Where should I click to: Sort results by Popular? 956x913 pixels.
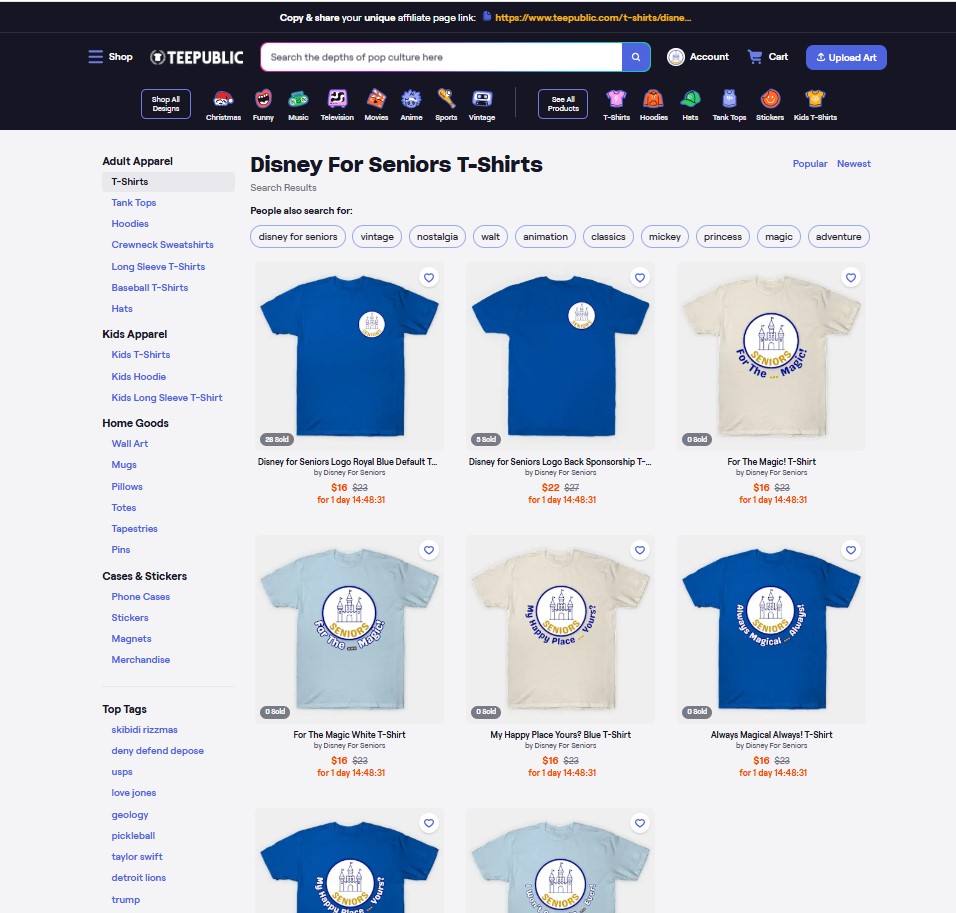pyautogui.click(x=810, y=163)
